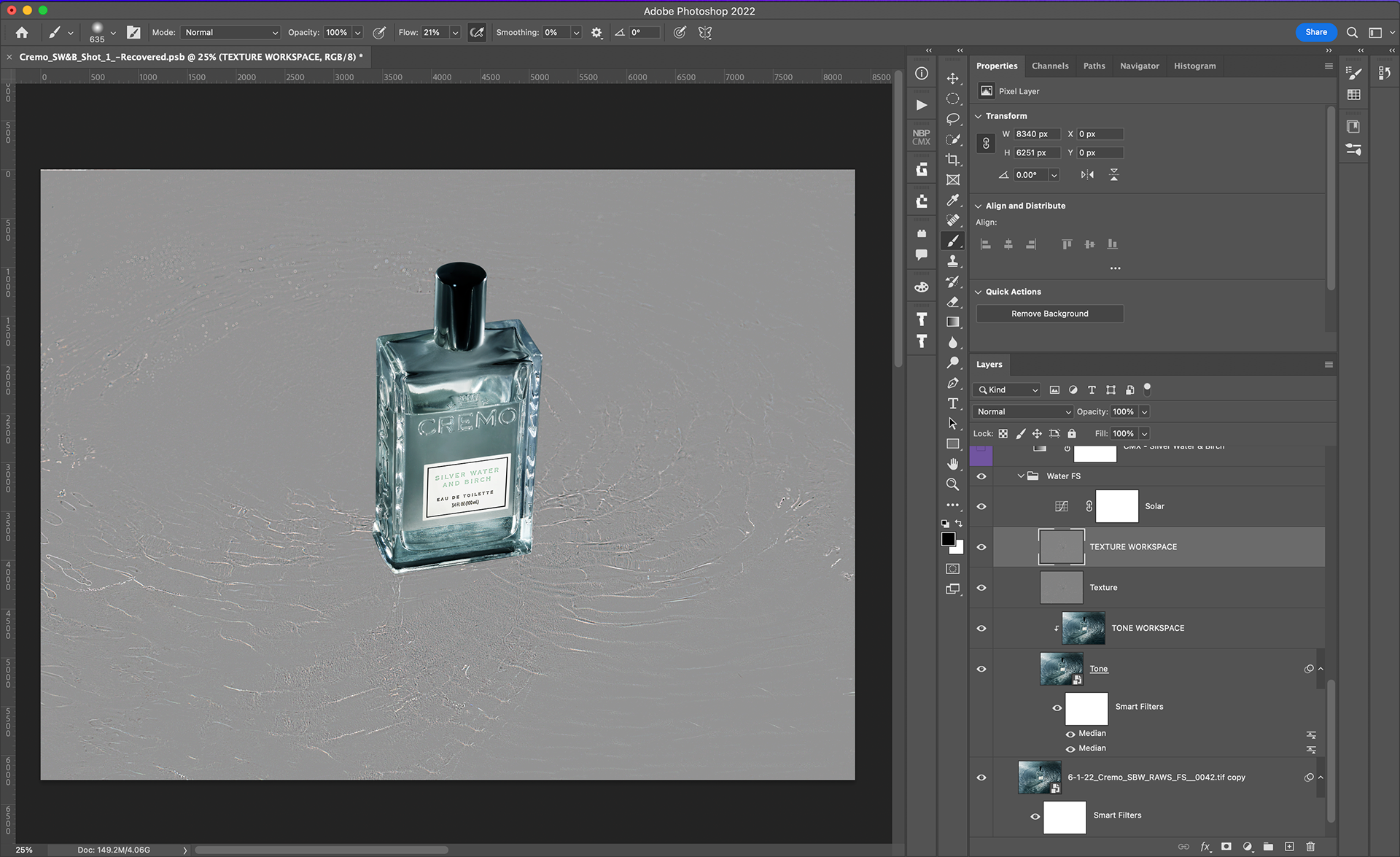The width and height of the screenshot is (1400, 857).
Task: Select the Crop tool
Action: click(x=952, y=159)
